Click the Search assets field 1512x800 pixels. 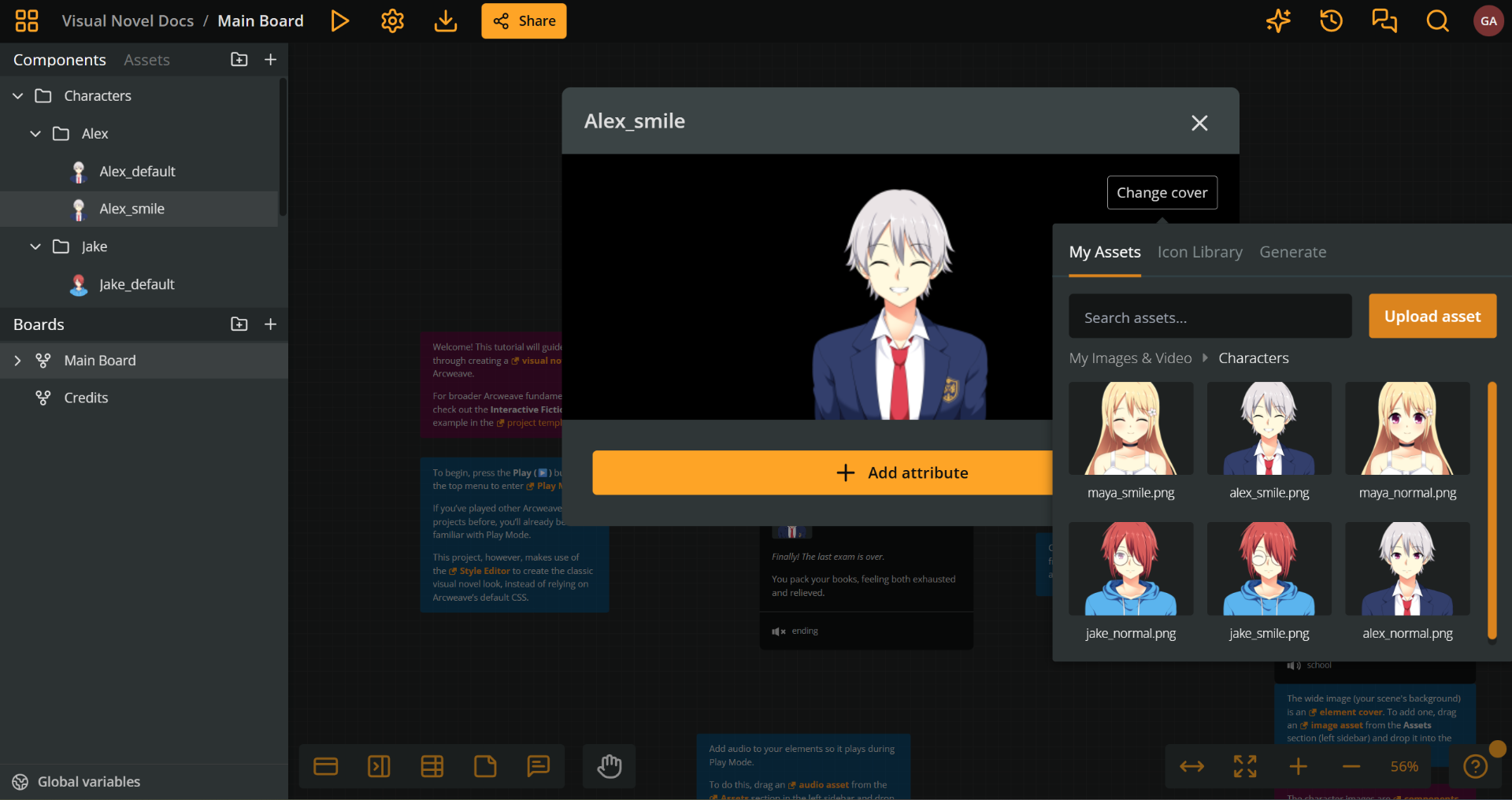pyautogui.click(x=1210, y=317)
